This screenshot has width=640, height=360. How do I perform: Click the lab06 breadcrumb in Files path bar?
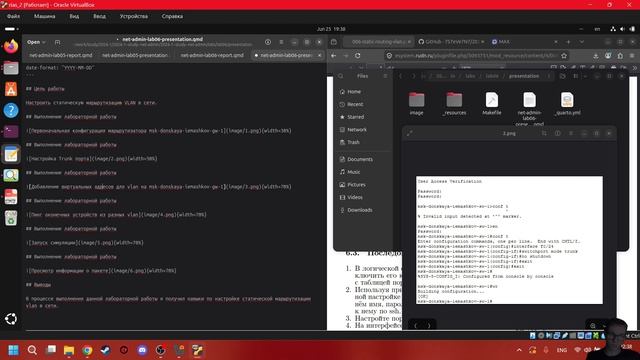tap(492, 76)
